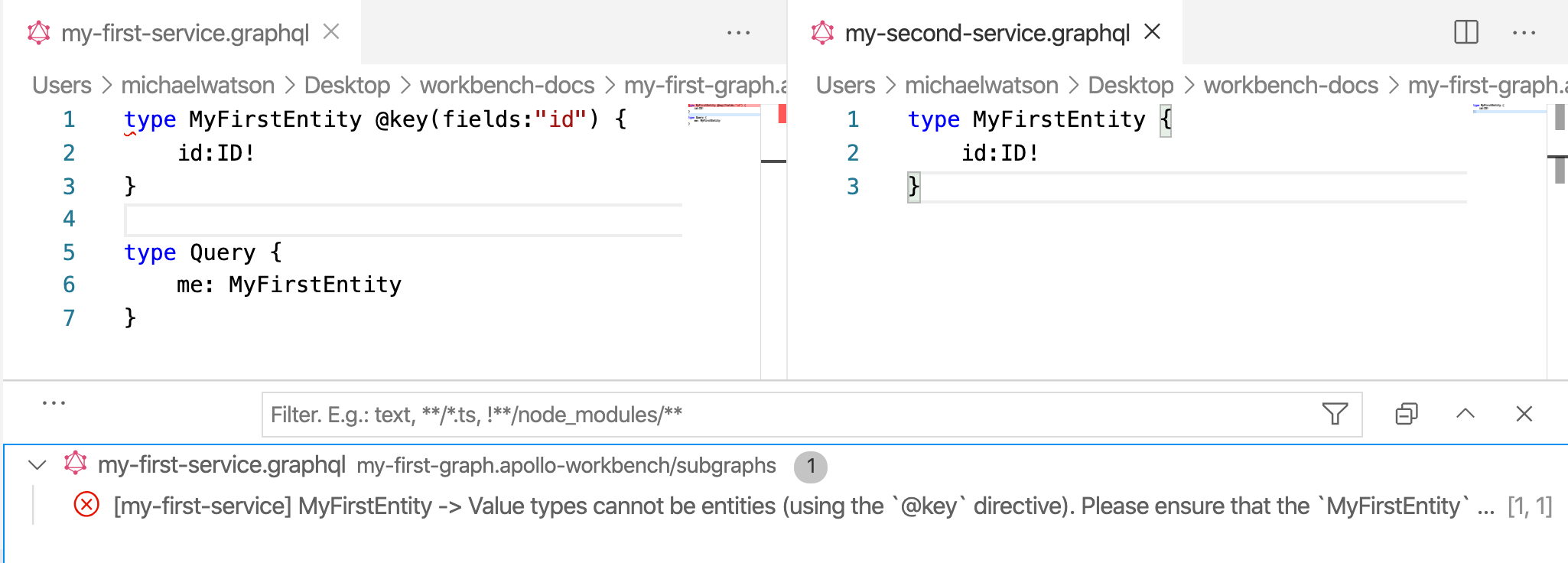This screenshot has width=1568, height=563.
Task: Click GraphQL icon on my-second-service tab
Action: [823, 33]
